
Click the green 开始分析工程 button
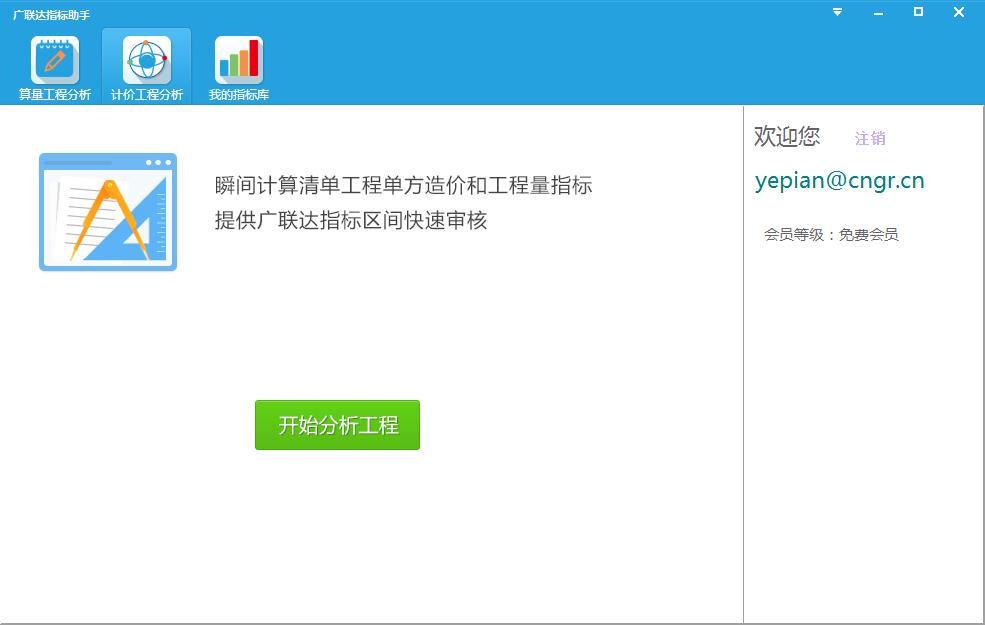click(337, 425)
